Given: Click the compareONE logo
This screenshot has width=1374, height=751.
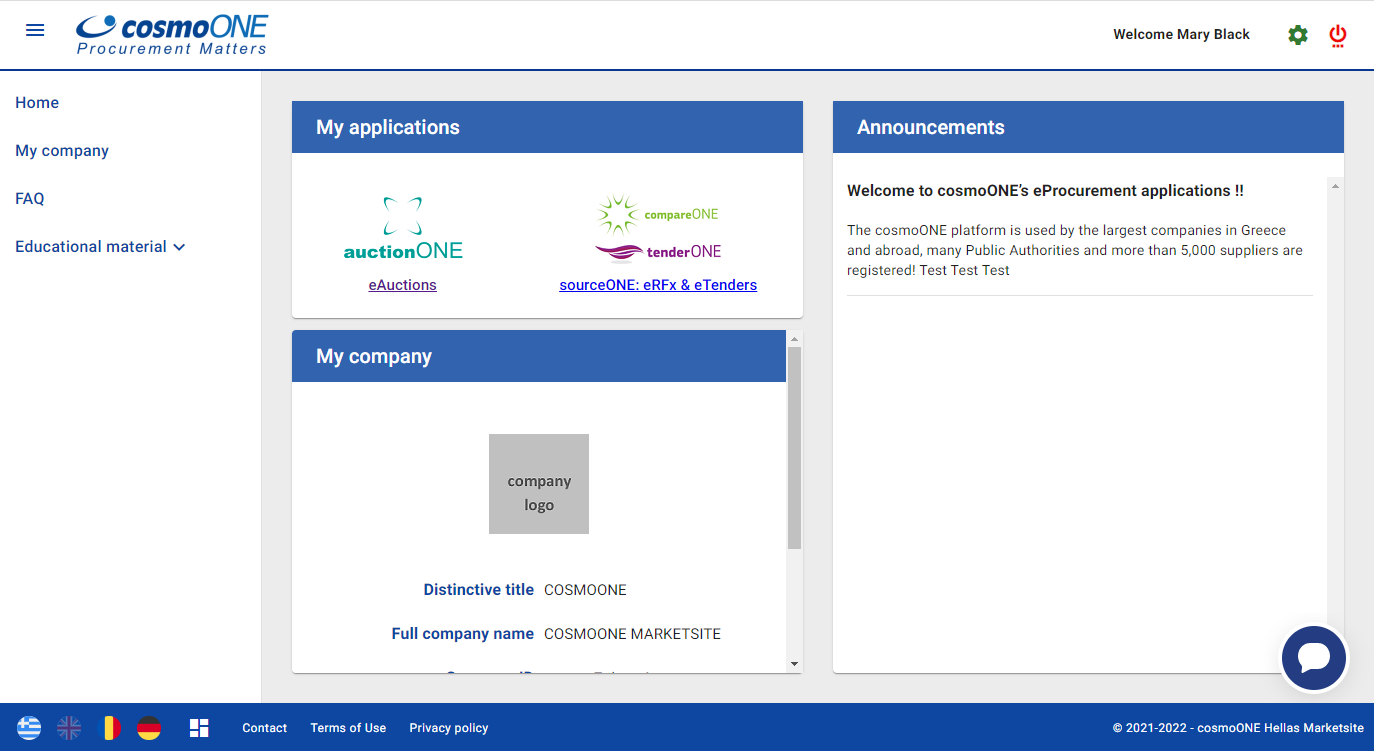Looking at the screenshot, I should tap(658, 212).
